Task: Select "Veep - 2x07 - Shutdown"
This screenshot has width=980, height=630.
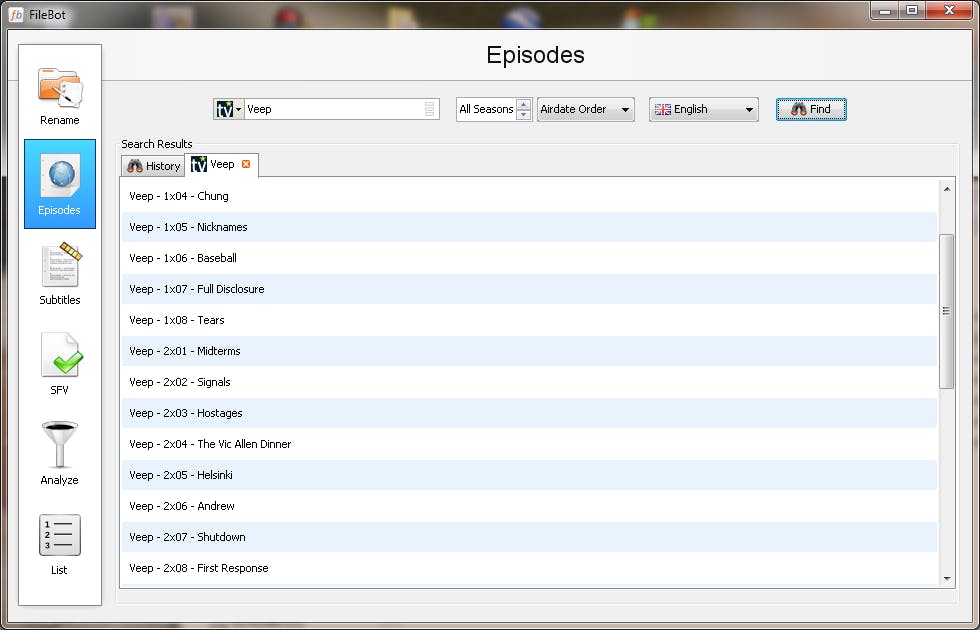Action: click(529, 537)
